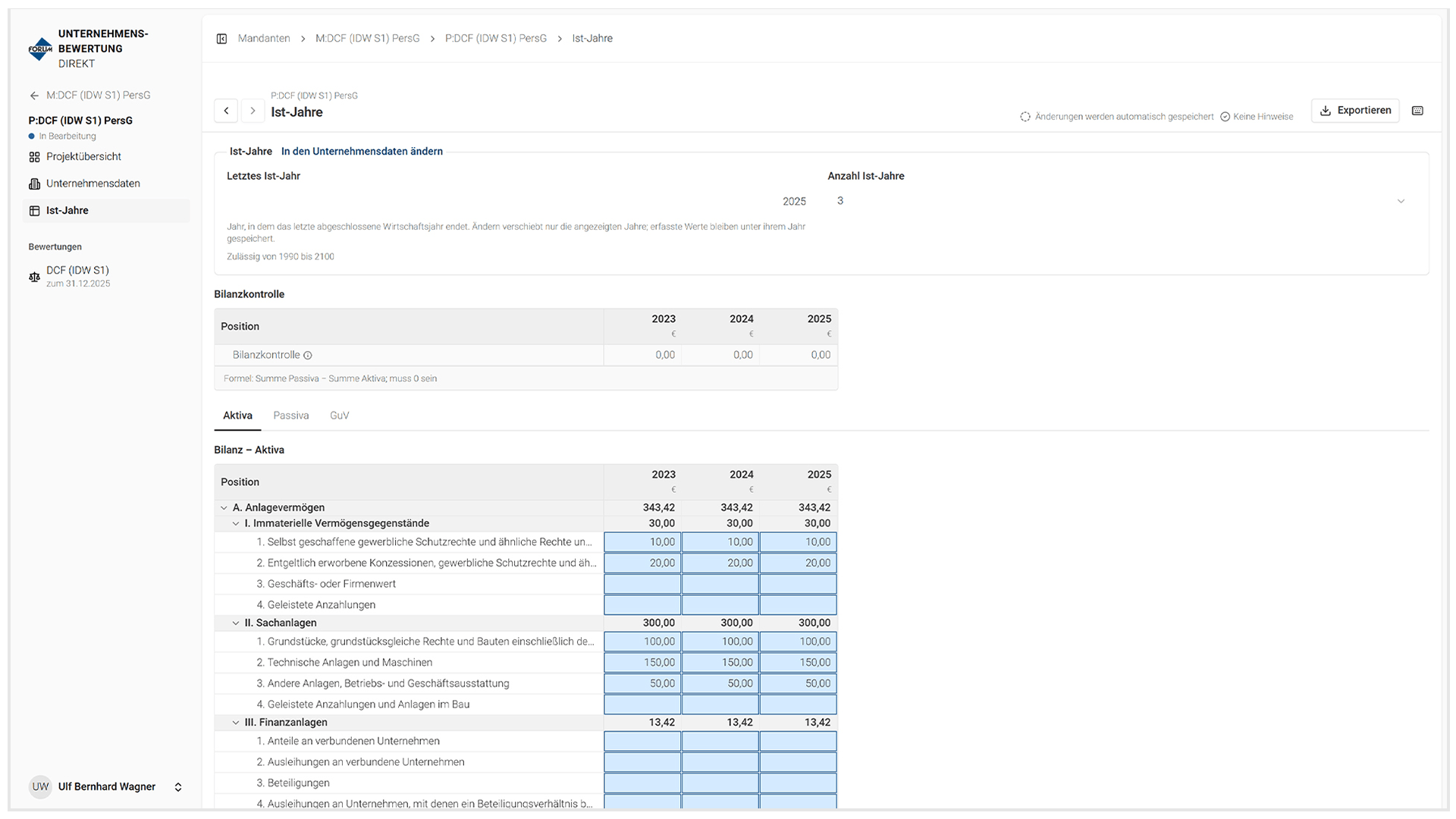Edit the Letztes Ist-Jahr field showing 2025

518,202
